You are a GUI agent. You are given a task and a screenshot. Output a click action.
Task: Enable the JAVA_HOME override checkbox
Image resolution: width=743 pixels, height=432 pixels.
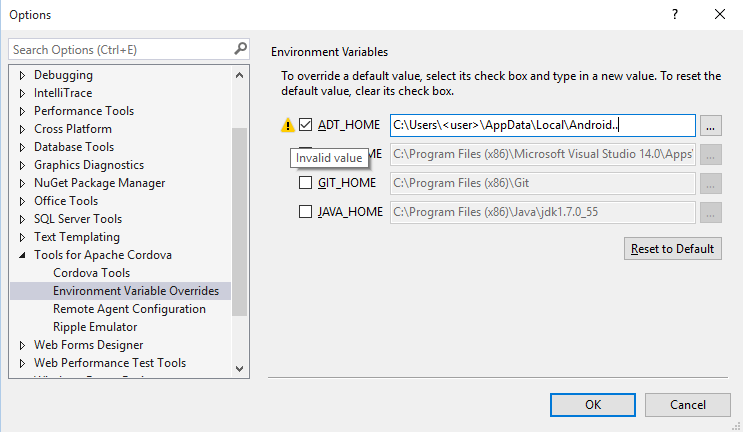[x=306, y=212]
